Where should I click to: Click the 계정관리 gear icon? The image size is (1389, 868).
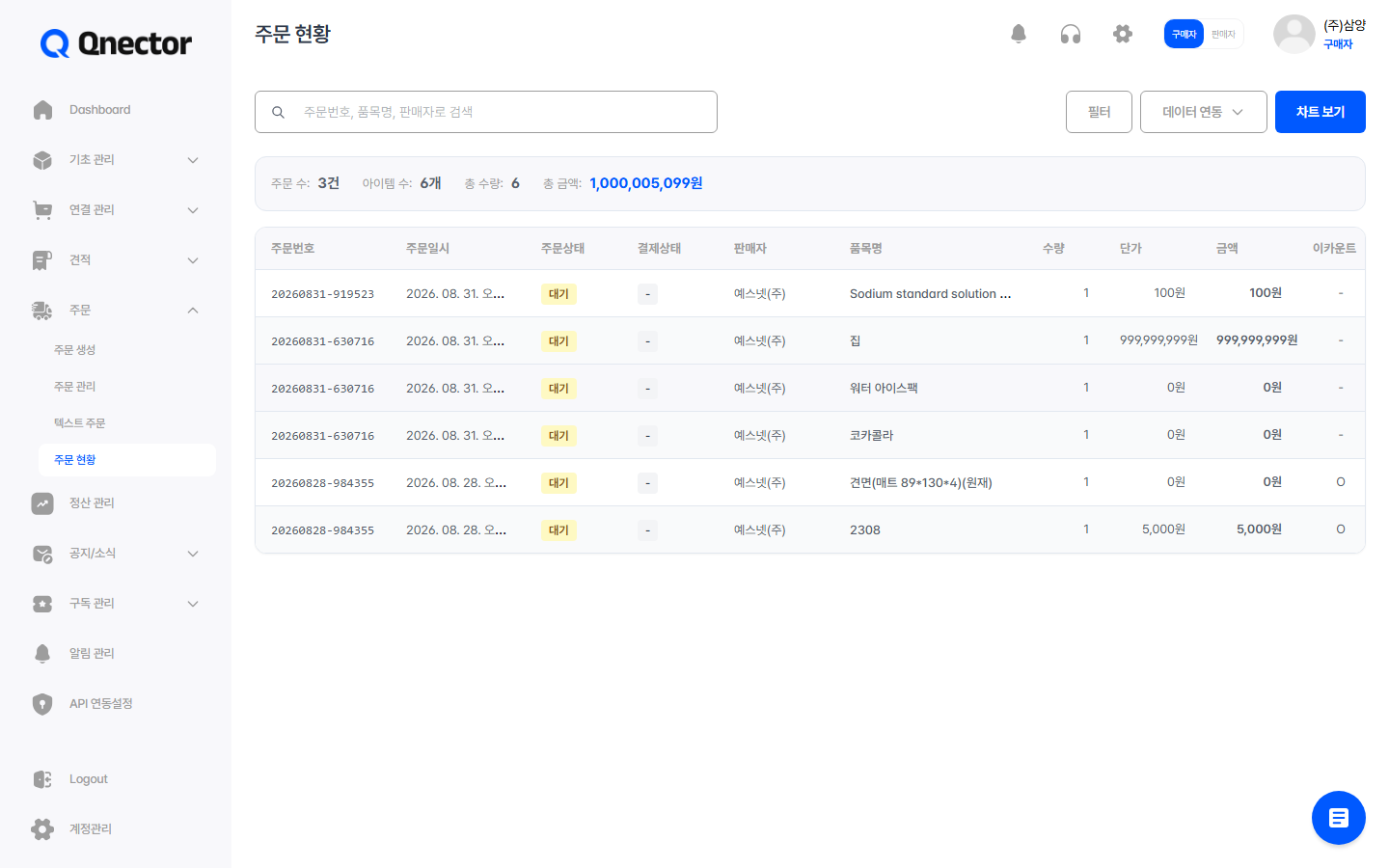[42, 829]
